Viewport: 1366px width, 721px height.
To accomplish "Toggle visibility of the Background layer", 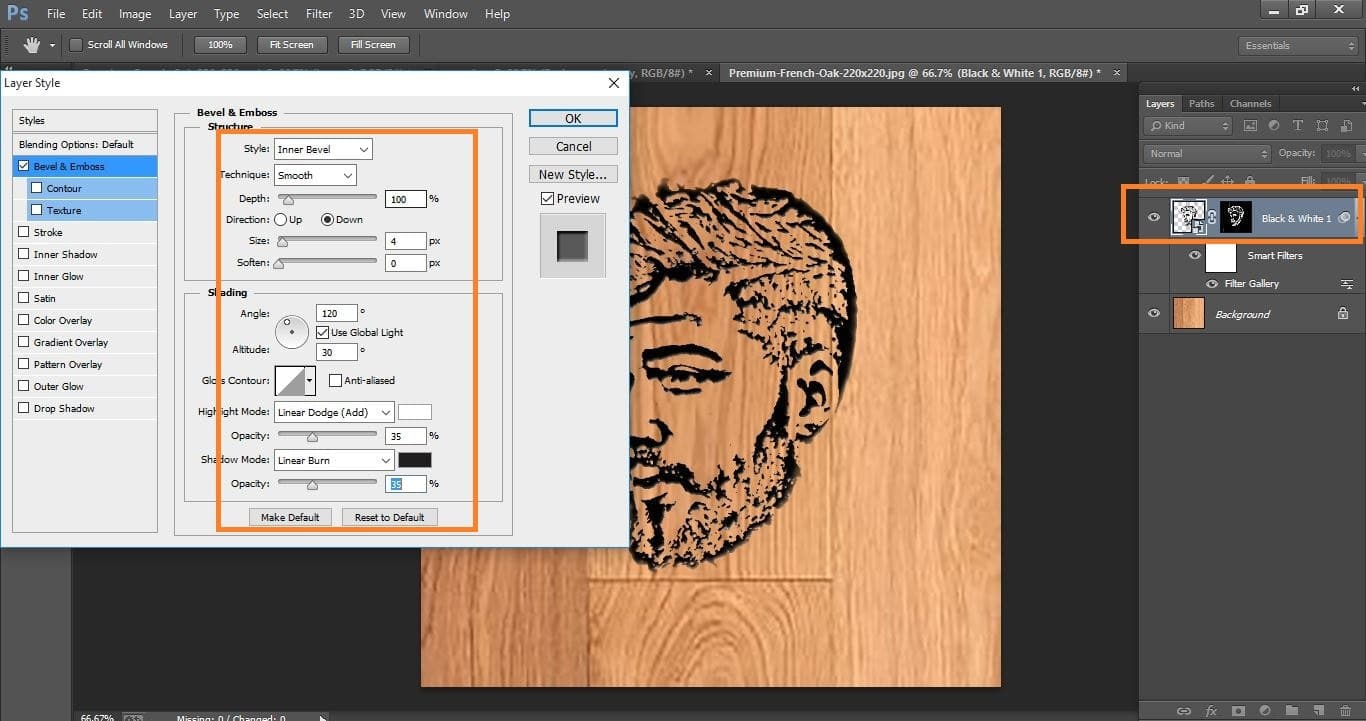I will tap(1153, 313).
